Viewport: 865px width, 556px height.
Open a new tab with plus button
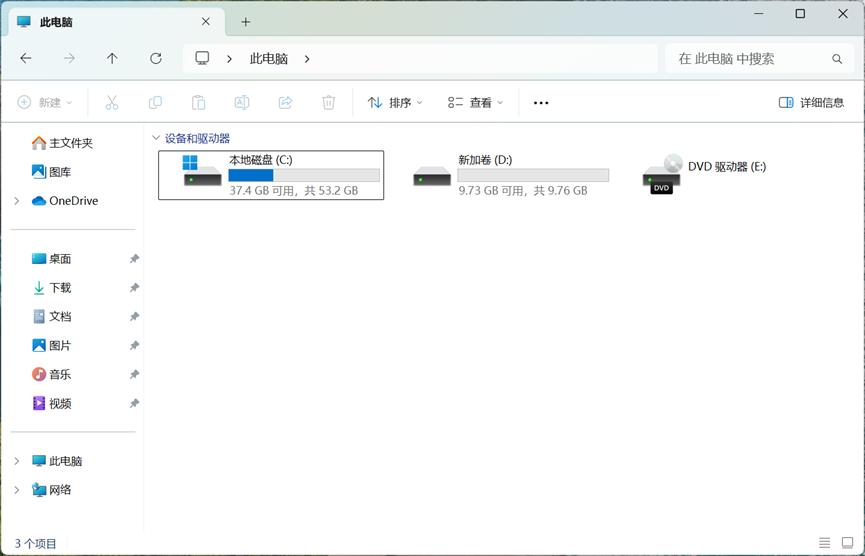[x=245, y=22]
